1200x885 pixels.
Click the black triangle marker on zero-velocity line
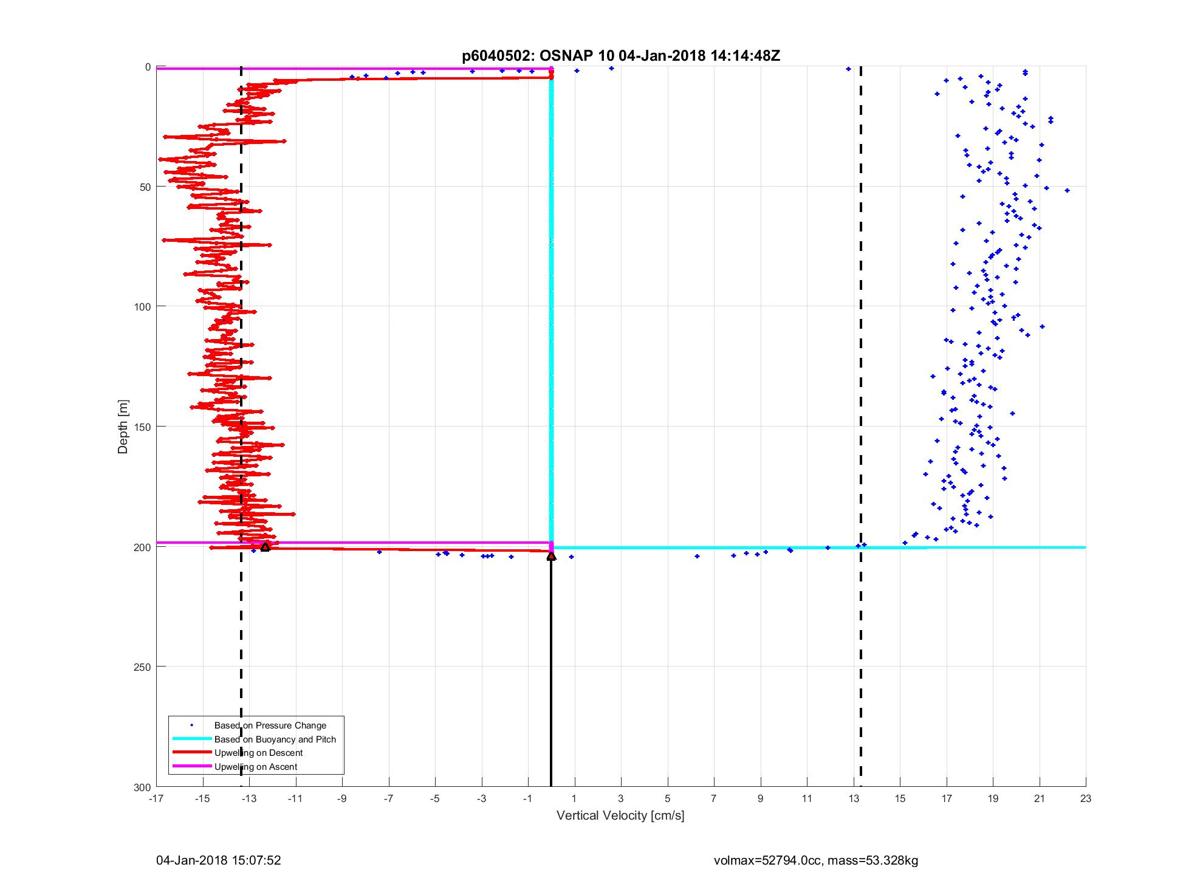click(551, 555)
